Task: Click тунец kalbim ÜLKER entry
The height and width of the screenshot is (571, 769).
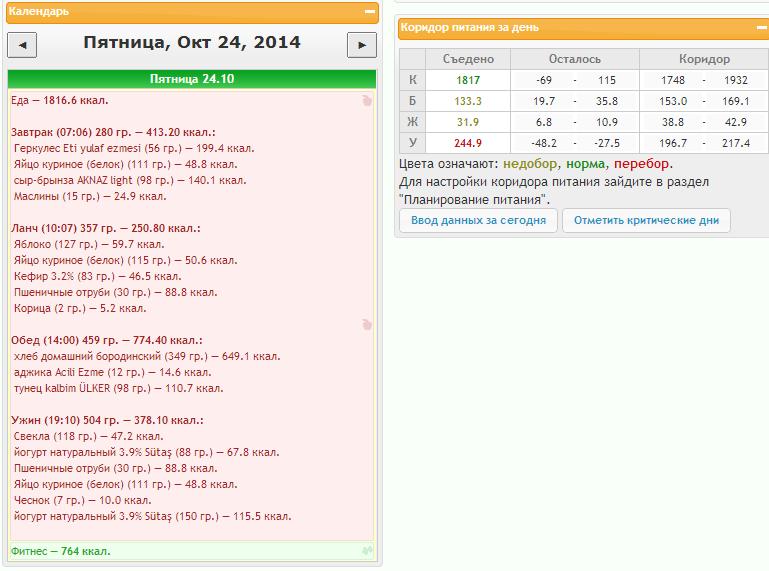Action: click(119, 388)
